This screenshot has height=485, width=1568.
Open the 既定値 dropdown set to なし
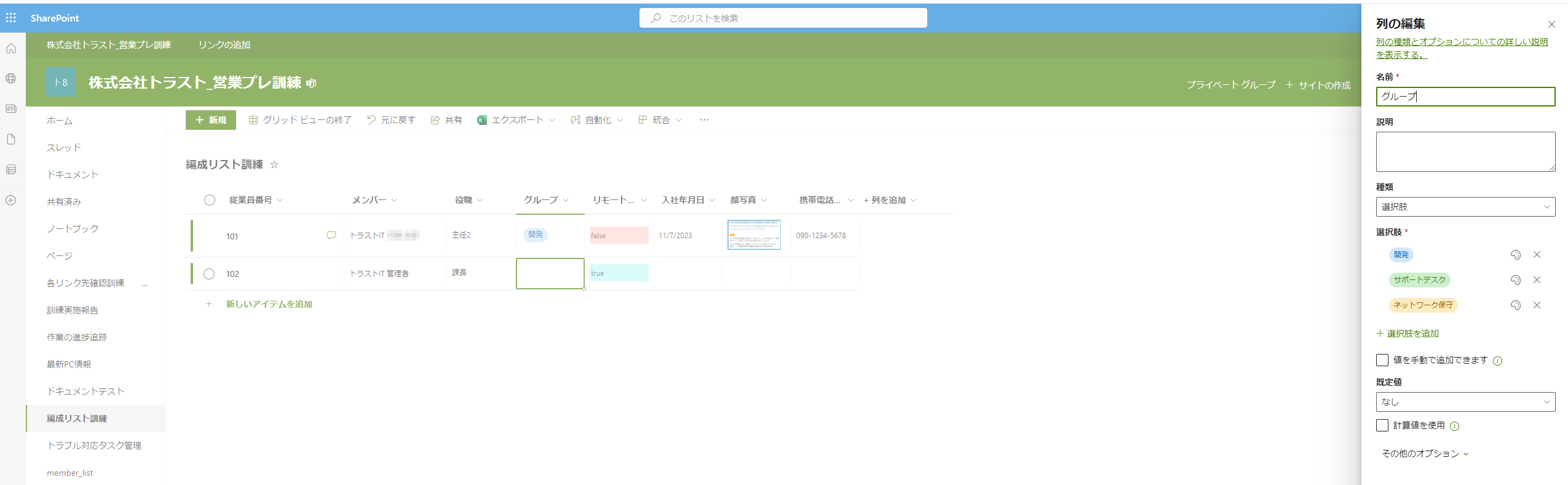(1465, 402)
